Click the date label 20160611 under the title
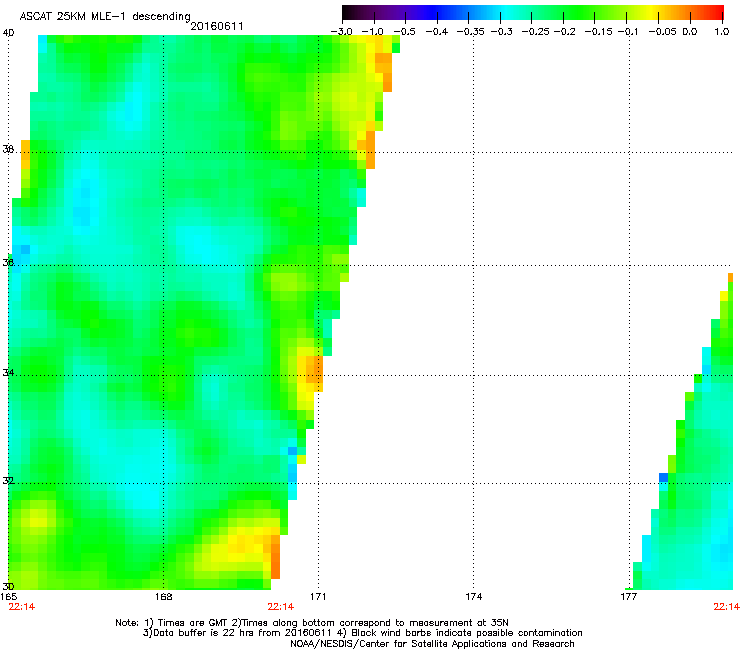 pyautogui.click(x=217, y=26)
